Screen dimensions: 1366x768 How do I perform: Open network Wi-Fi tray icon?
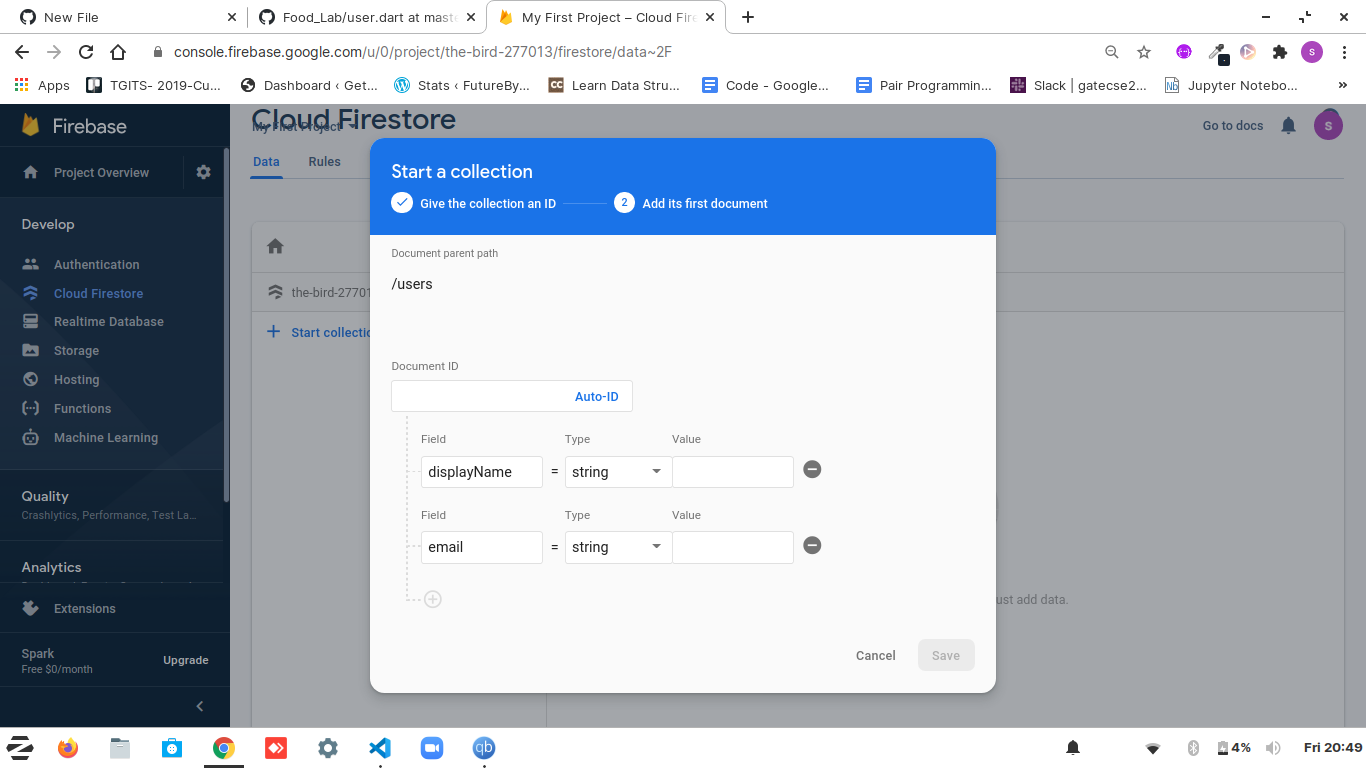point(1153,748)
